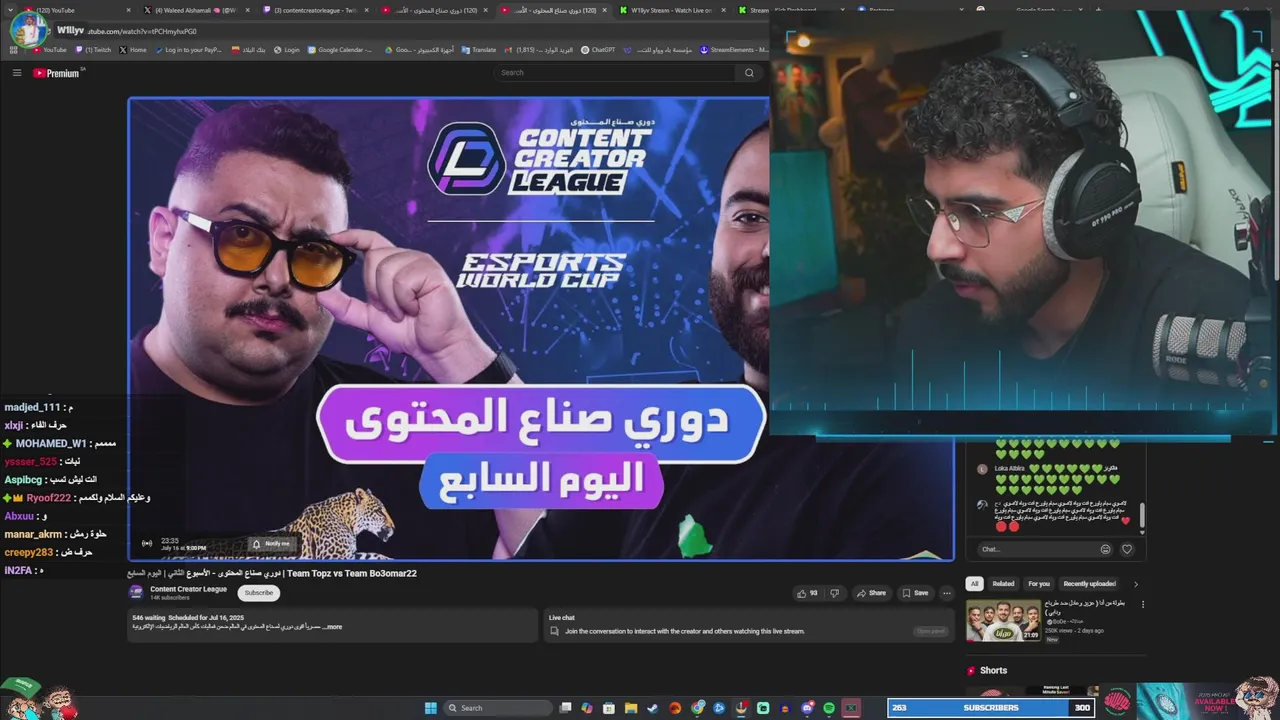Open the emoji picker in live chat

point(1105,549)
